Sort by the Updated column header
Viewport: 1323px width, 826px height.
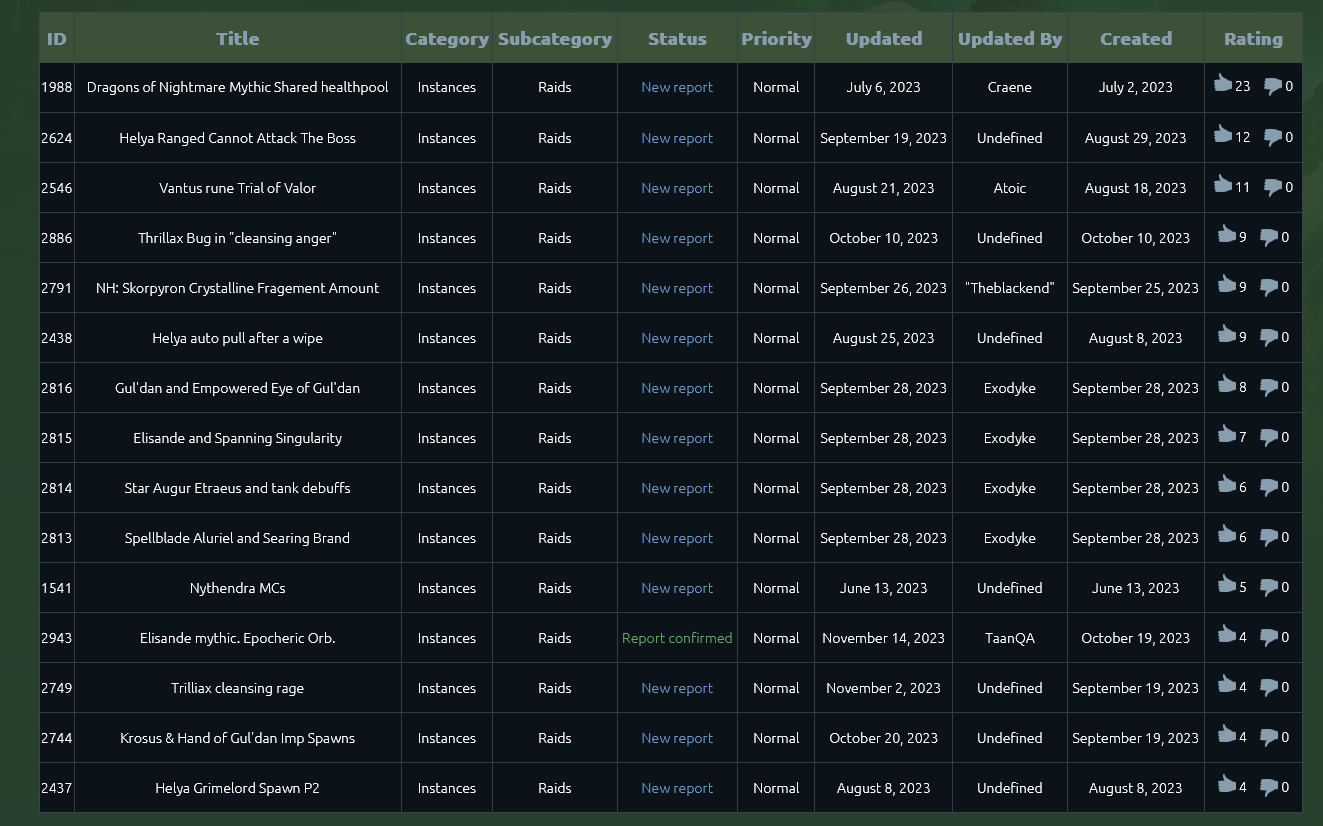point(884,39)
